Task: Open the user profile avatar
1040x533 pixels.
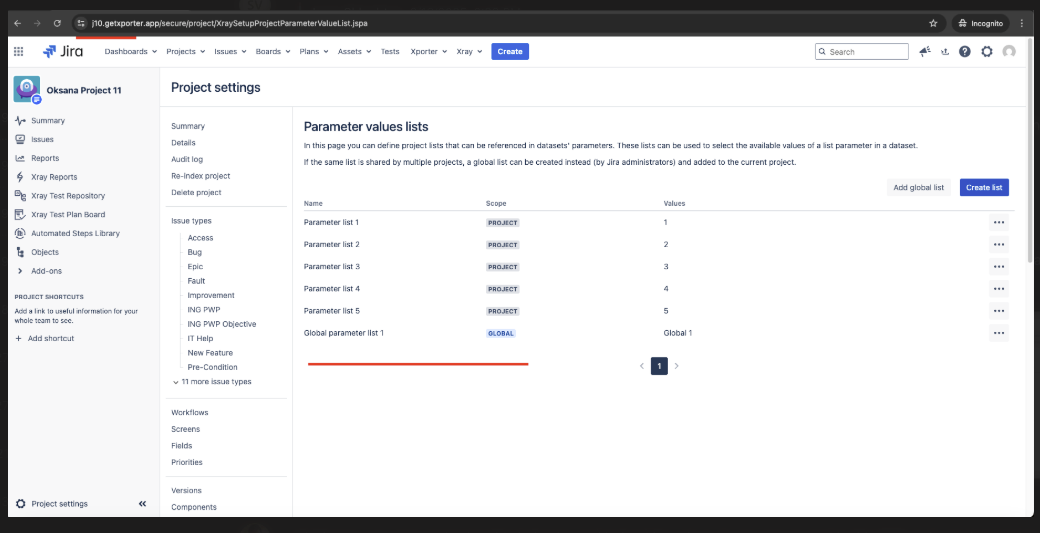Action: [x=1009, y=51]
